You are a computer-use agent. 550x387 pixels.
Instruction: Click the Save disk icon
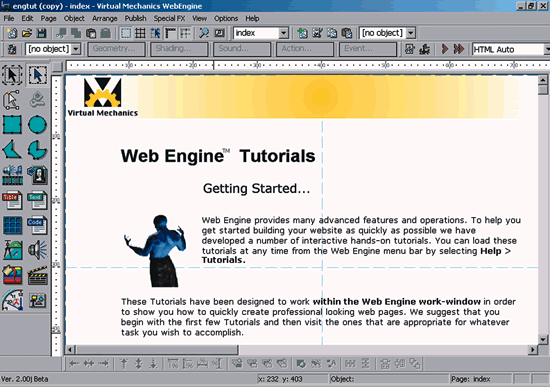point(42,33)
